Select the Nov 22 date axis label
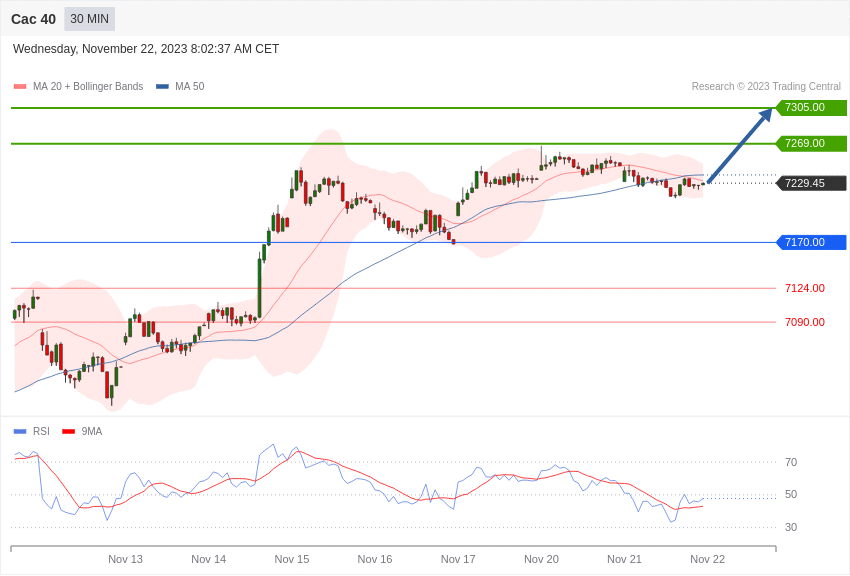The image size is (850, 576). click(707, 559)
